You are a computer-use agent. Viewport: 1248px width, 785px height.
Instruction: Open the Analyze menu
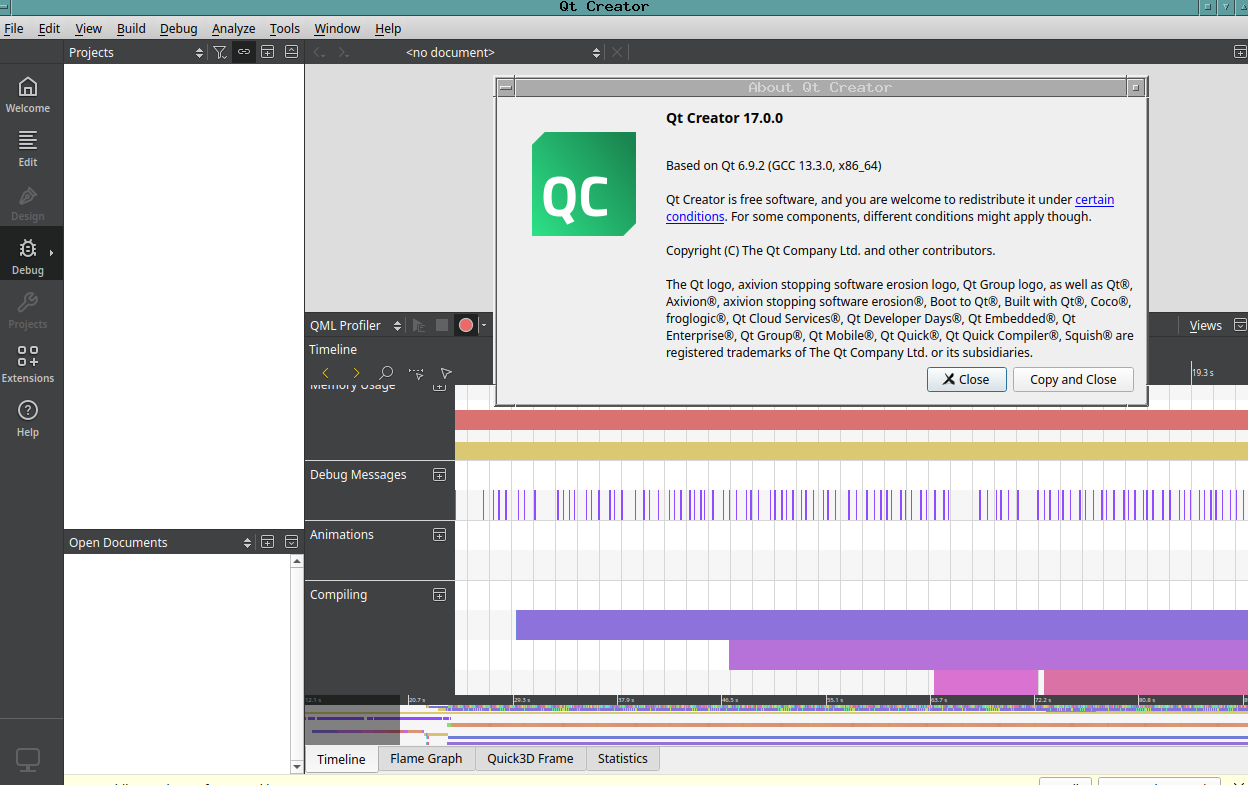coord(234,28)
